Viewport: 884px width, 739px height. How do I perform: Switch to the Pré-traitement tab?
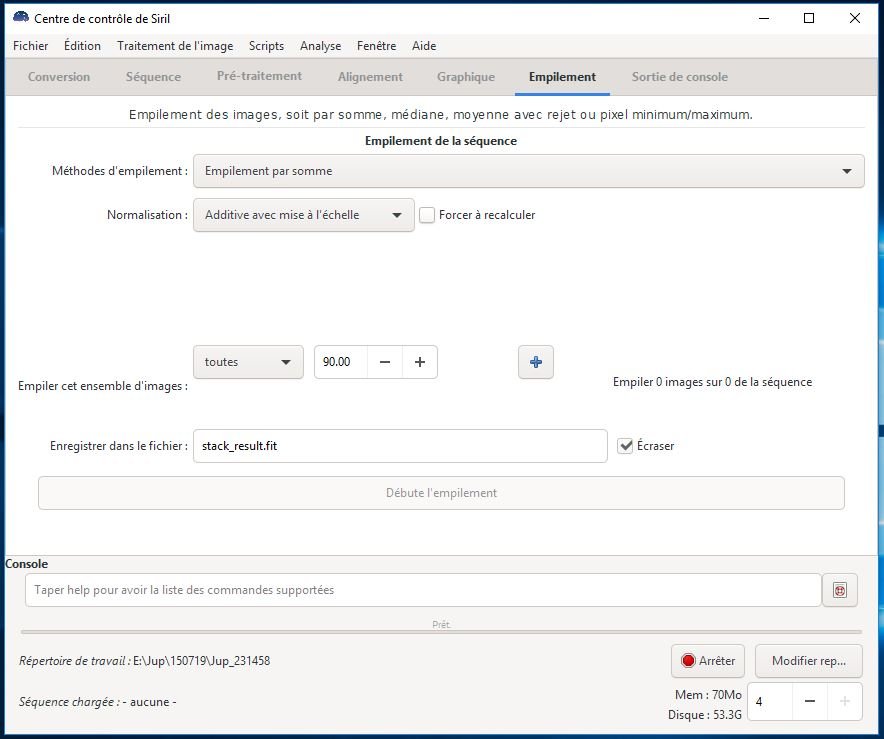pyautogui.click(x=259, y=76)
